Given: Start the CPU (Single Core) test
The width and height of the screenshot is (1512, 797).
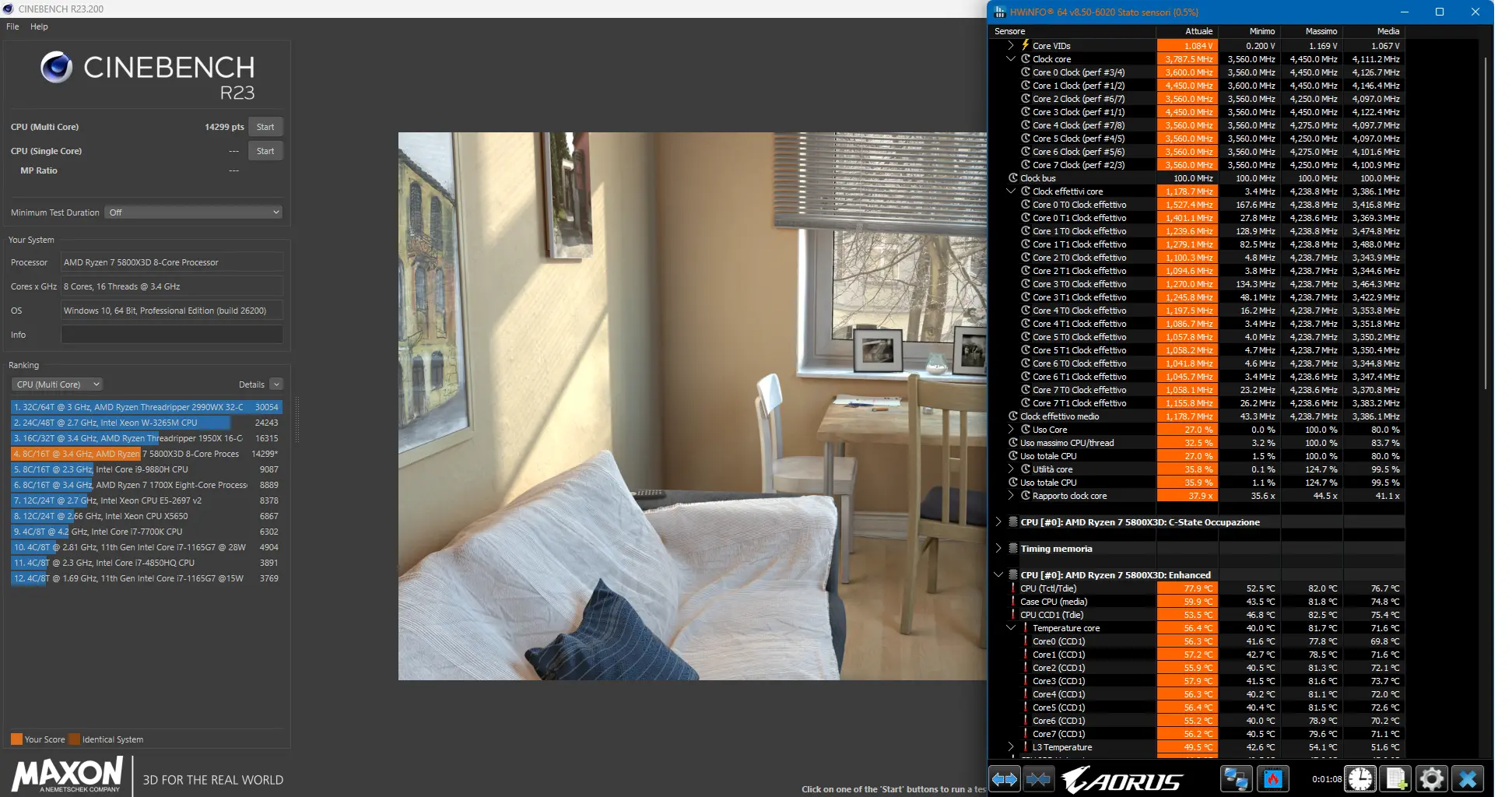Looking at the screenshot, I should pos(265,151).
